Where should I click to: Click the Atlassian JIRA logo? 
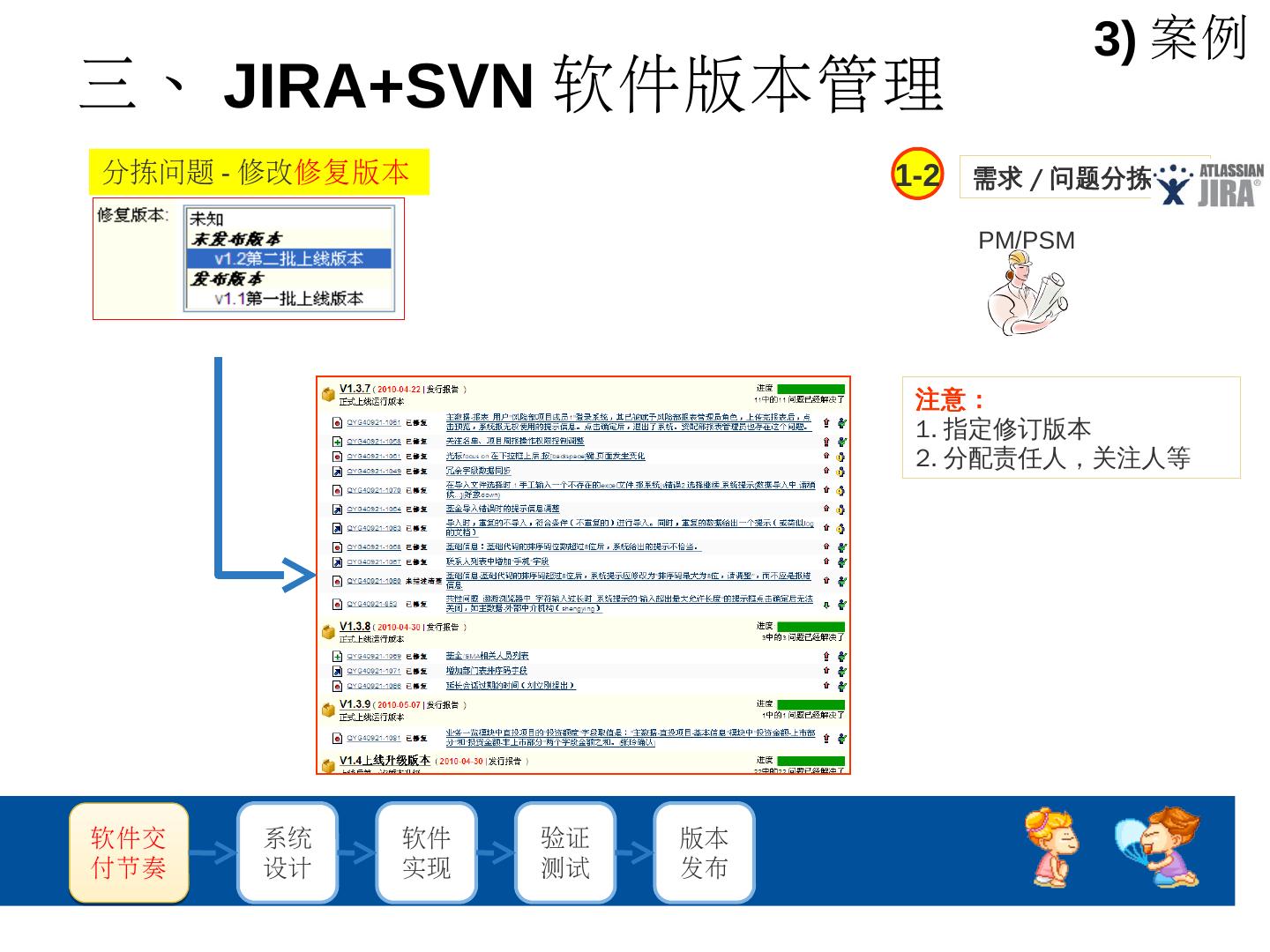click(1210, 183)
